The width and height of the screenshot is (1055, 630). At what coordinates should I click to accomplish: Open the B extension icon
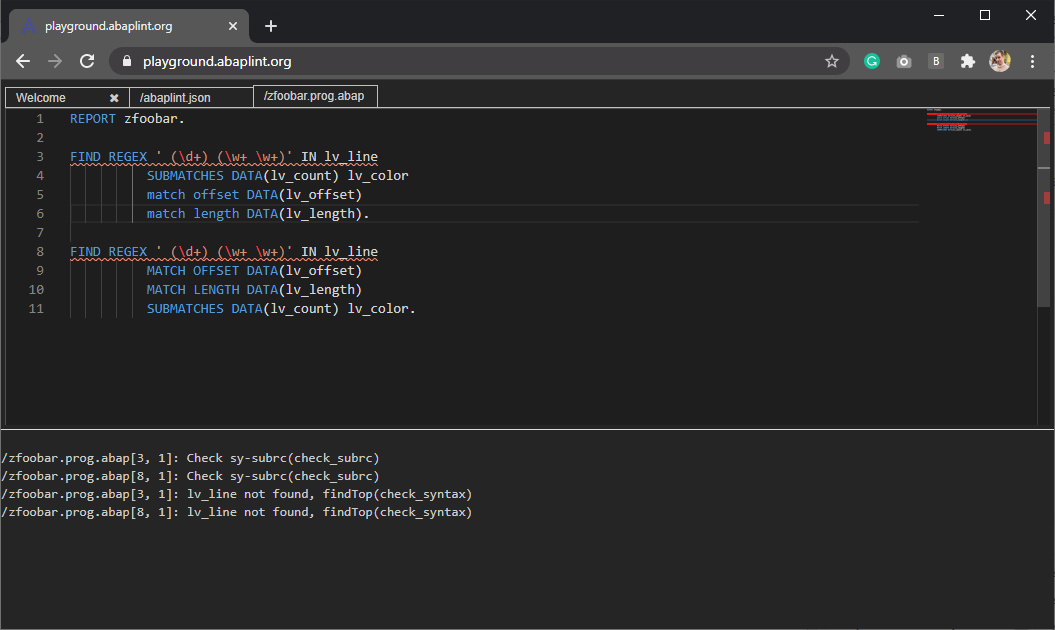936,61
